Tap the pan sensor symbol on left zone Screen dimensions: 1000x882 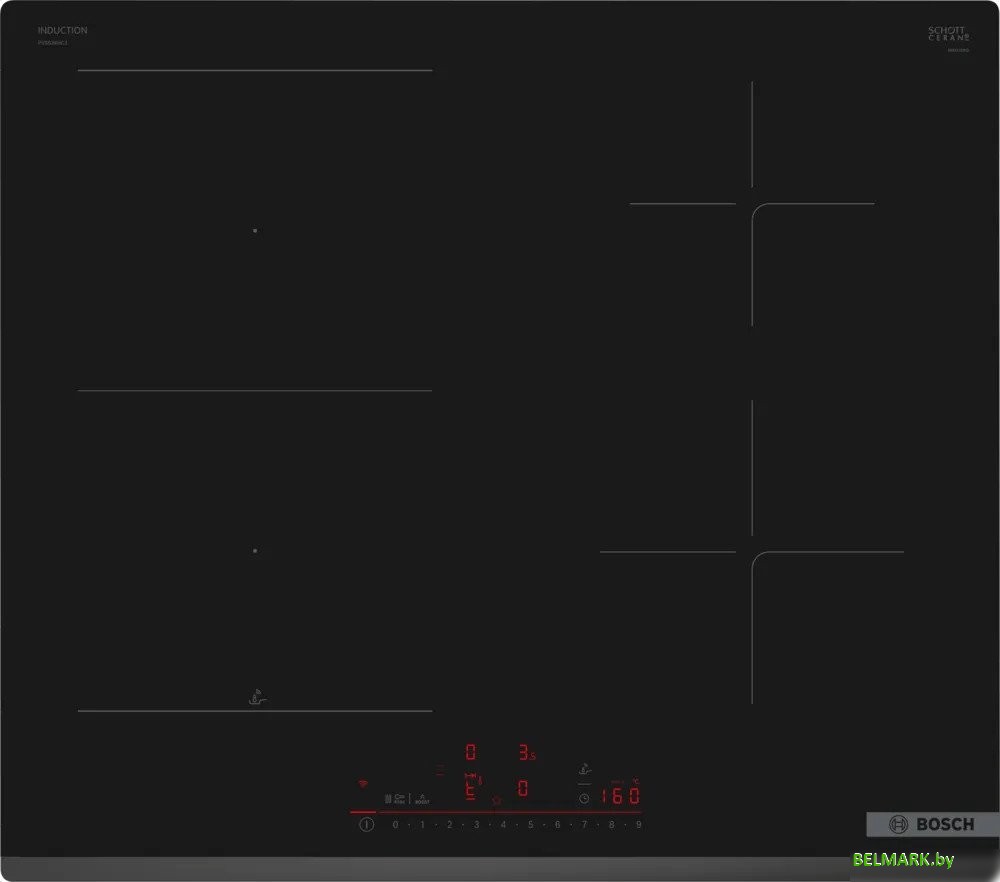(256, 697)
